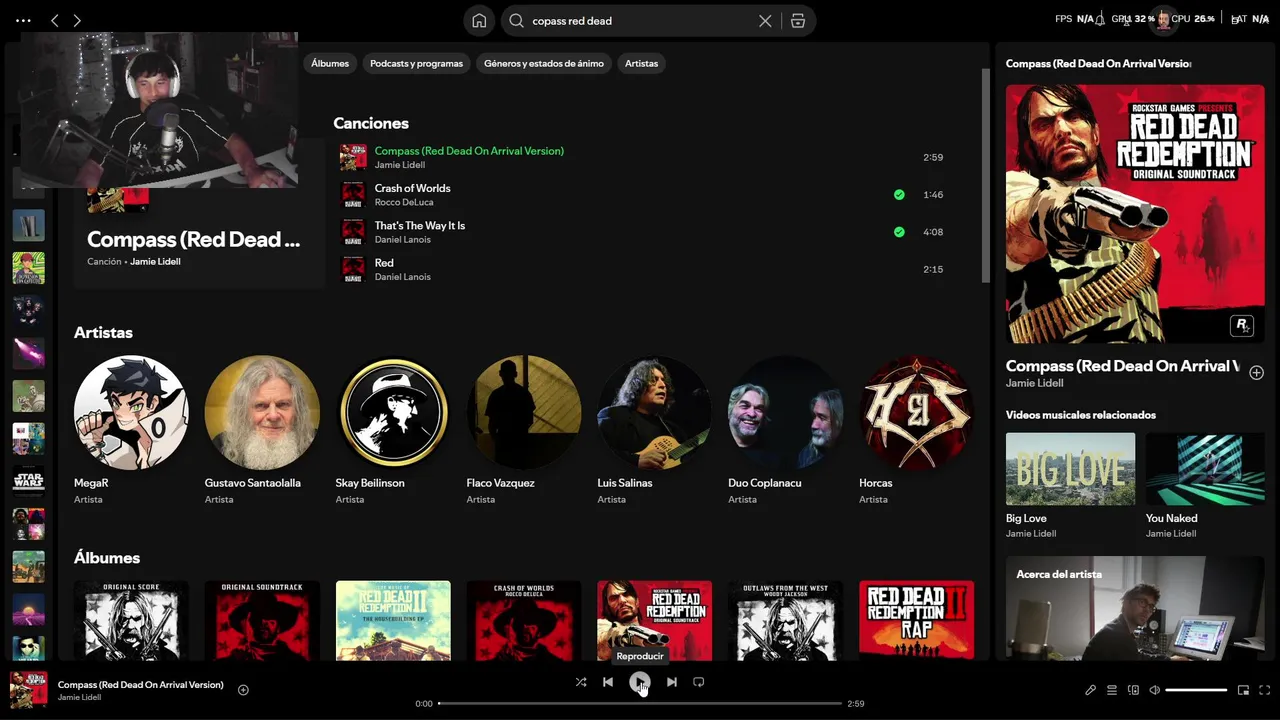Seek on the song progress bar
The image size is (1280, 720).
point(640,703)
